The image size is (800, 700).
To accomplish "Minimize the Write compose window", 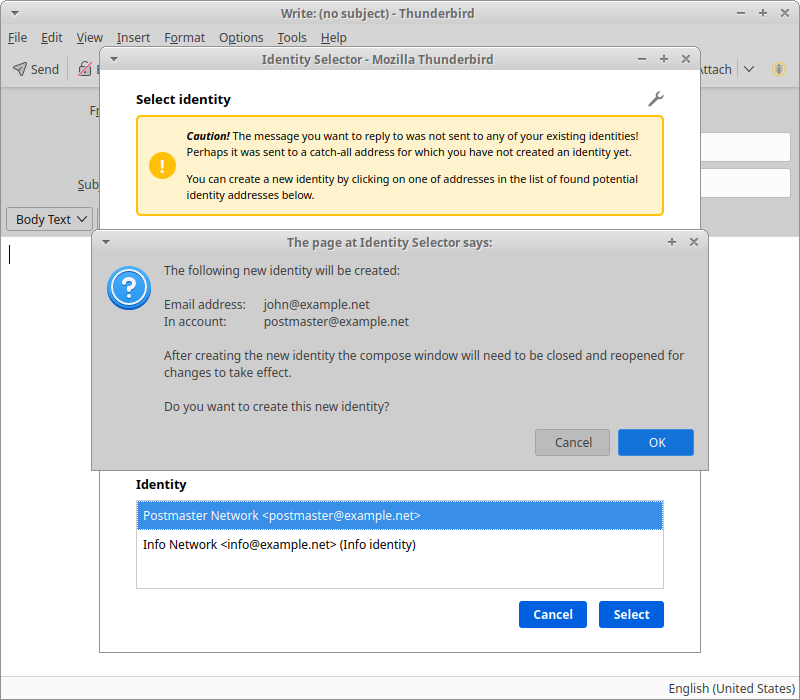I will click(x=741, y=13).
